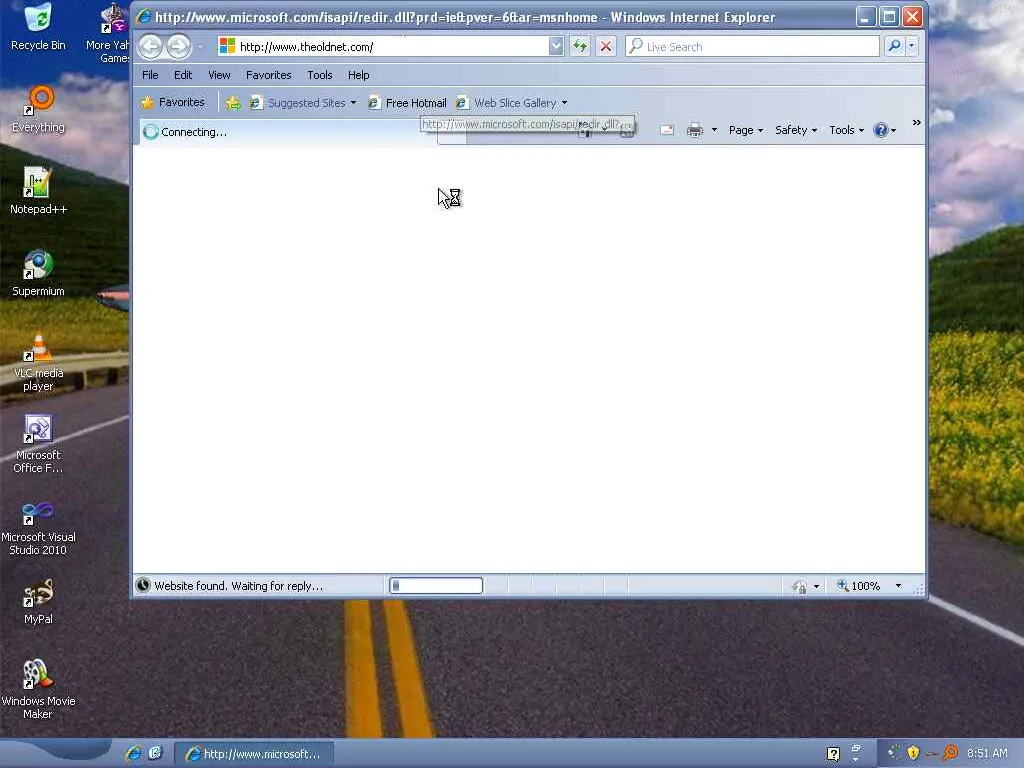Open the Page command bar dropdown
Screen dimensions: 1024x768
click(x=745, y=130)
